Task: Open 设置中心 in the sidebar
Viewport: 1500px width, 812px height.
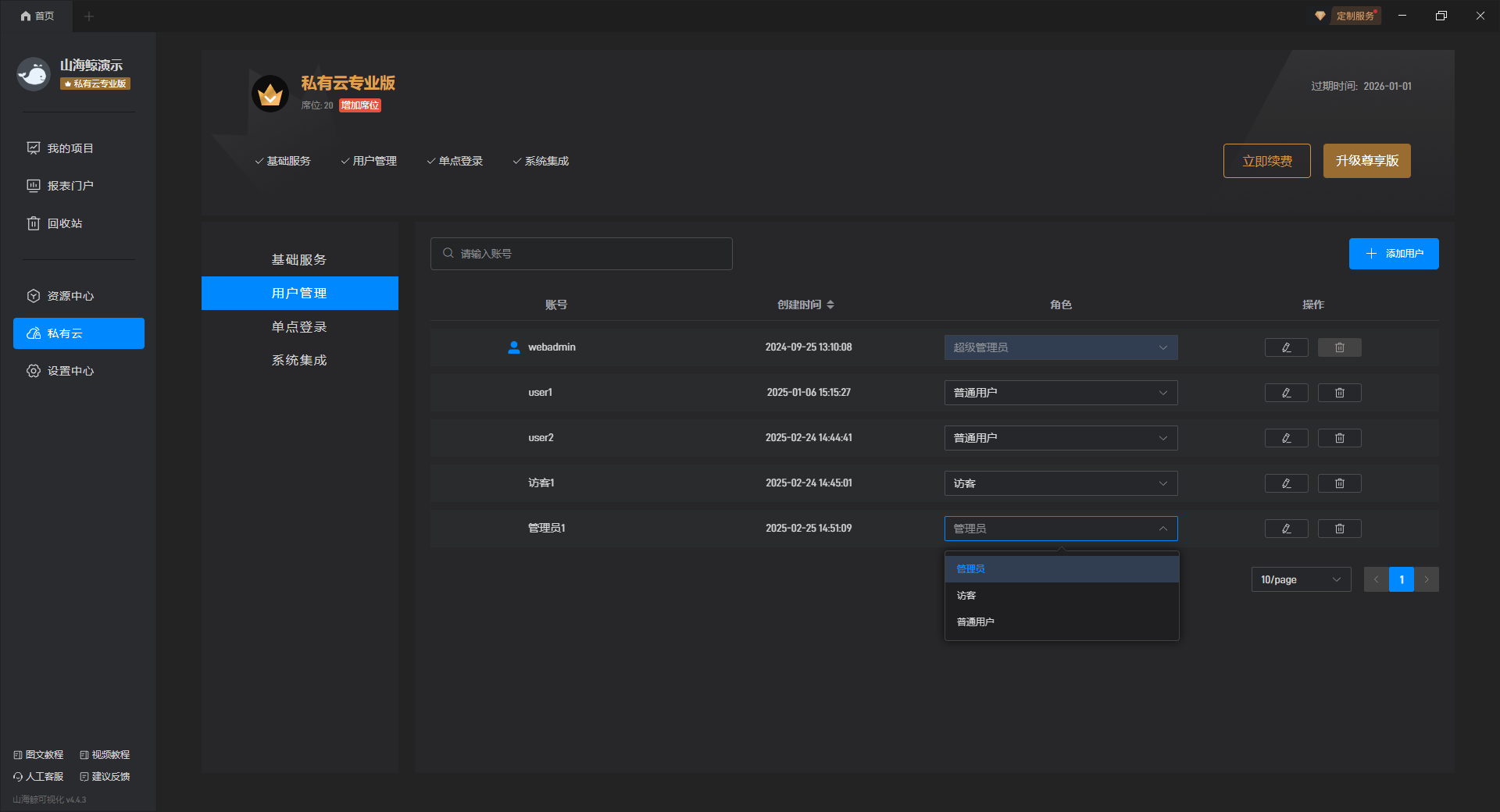Action: coord(79,371)
